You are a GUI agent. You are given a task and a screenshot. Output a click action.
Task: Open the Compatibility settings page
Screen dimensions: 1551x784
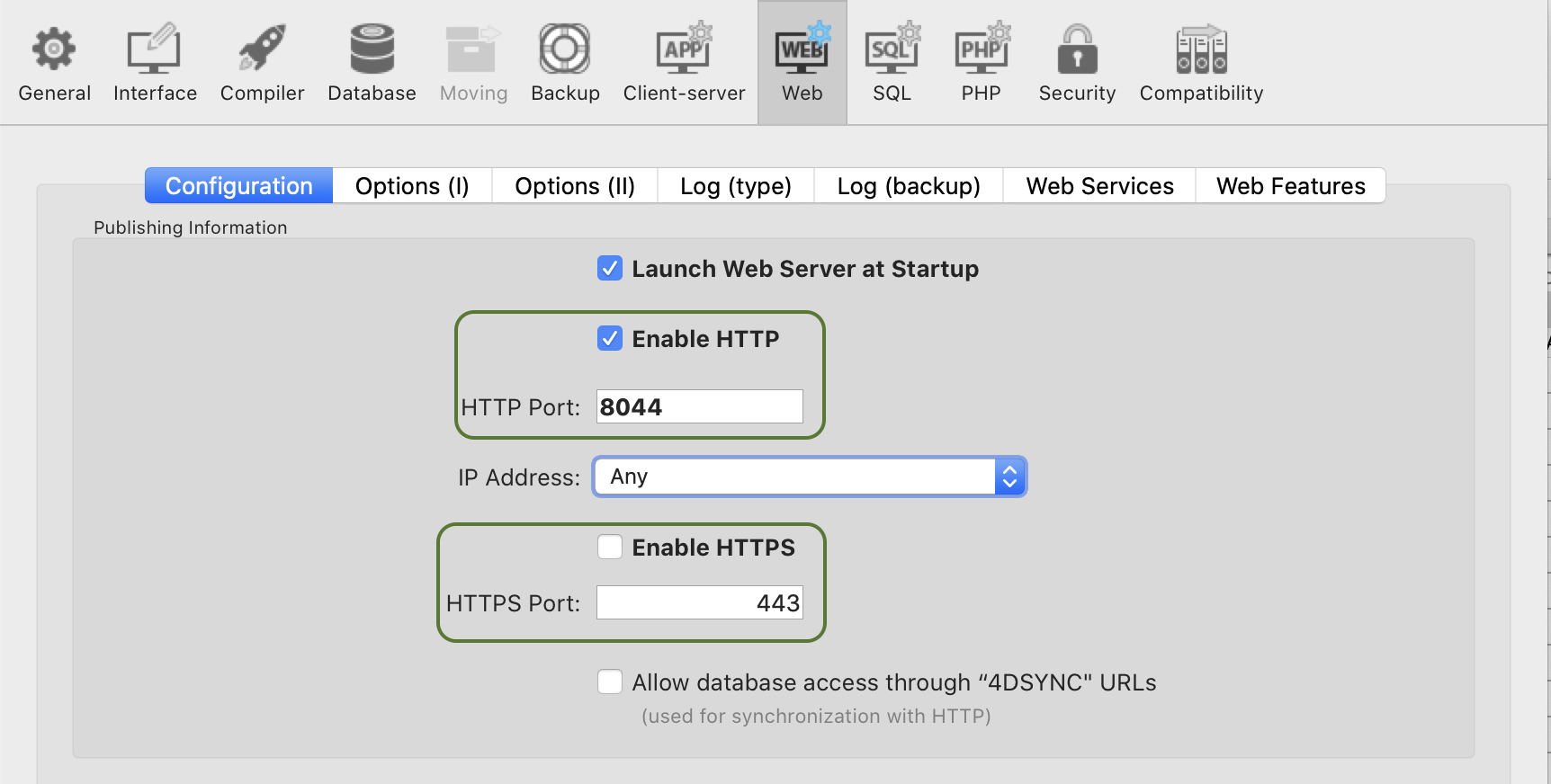coord(1201,63)
